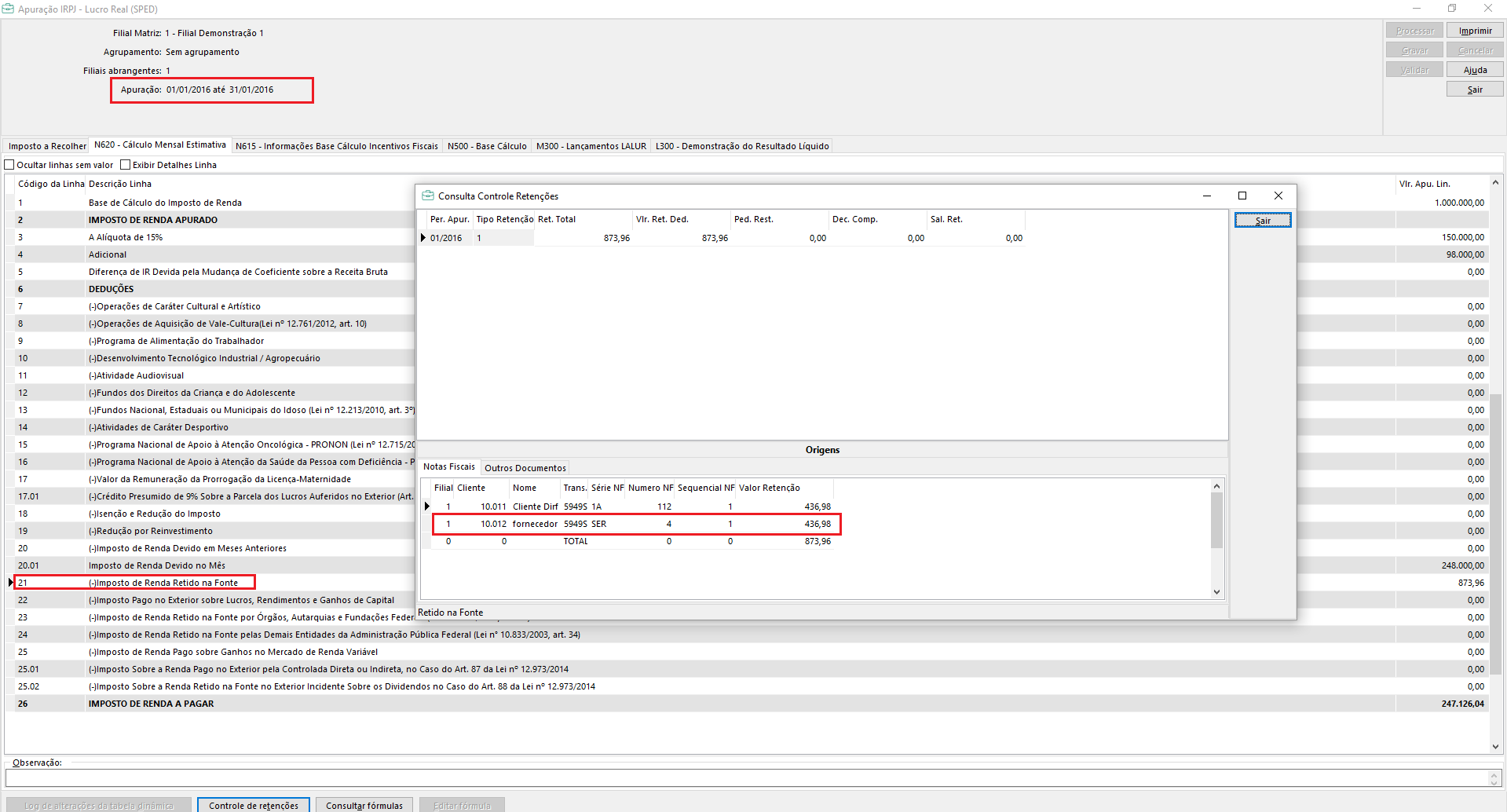Close the Consulta Controle Retenções dialog
1507x812 pixels.
click(x=1278, y=196)
